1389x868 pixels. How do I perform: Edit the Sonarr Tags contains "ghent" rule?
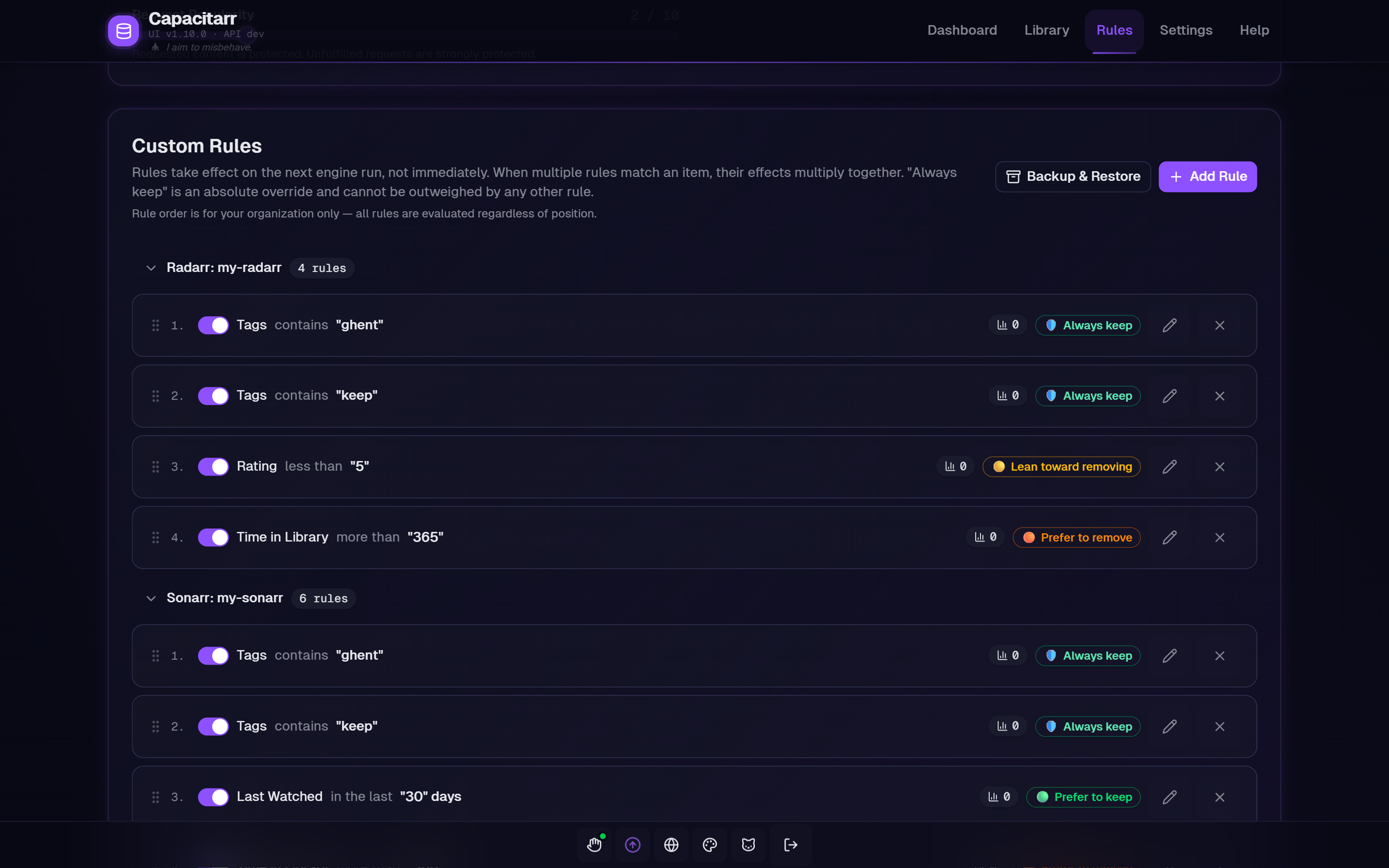[x=1170, y=656]
